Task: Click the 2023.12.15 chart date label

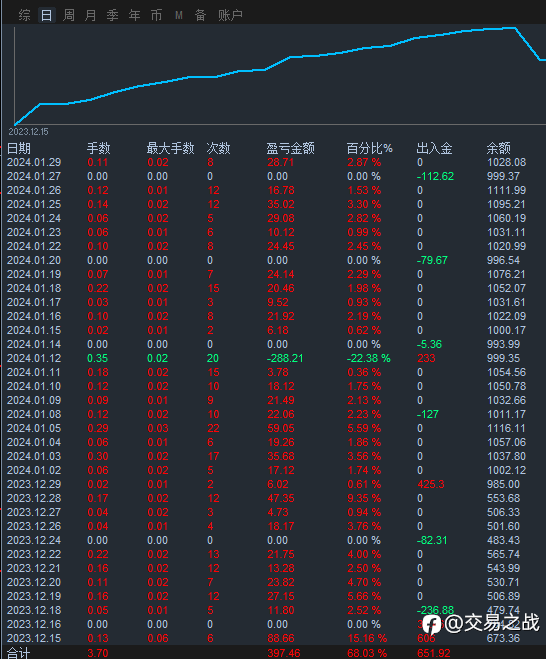Action: point(29,132)
